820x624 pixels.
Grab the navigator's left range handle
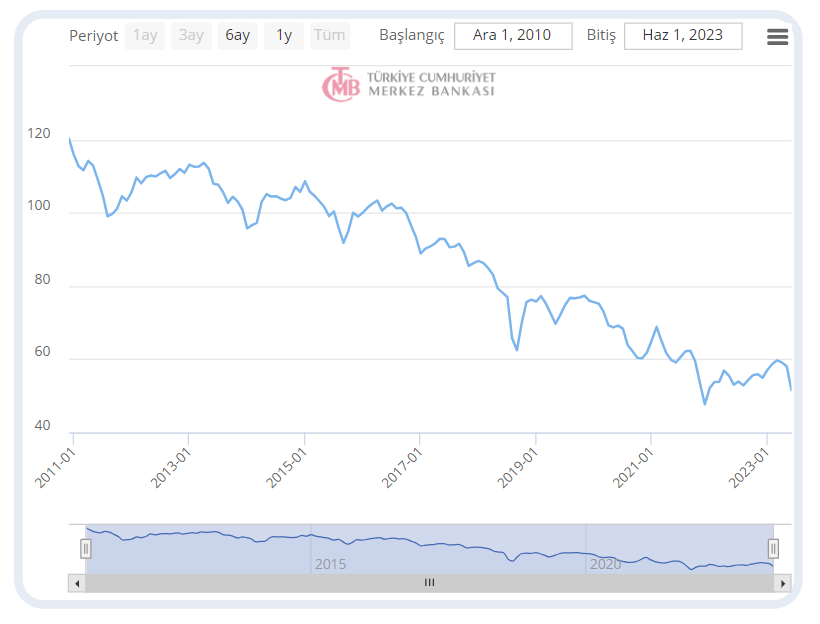tap(86, 548)
